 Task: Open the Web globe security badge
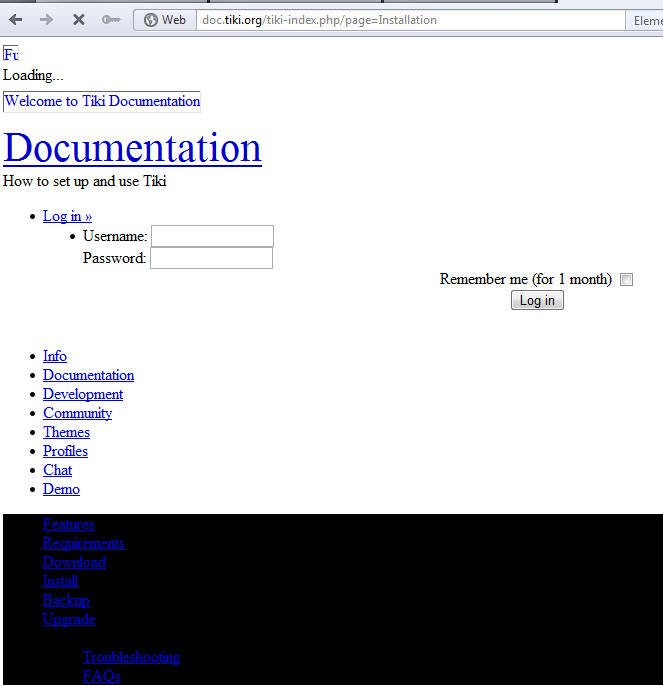tap(165, 20)
